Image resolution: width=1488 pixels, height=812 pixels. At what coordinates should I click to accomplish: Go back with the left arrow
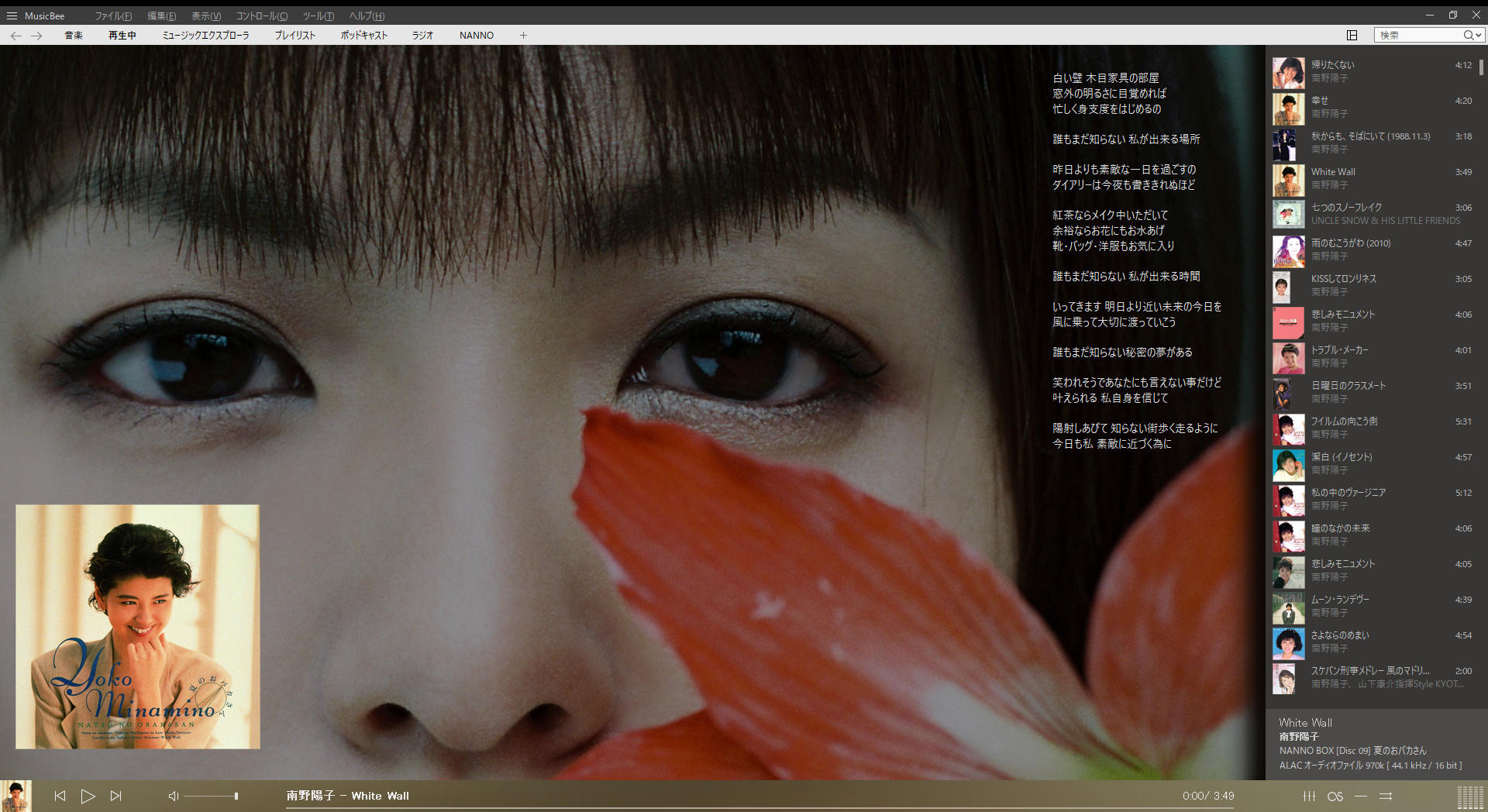16,36
